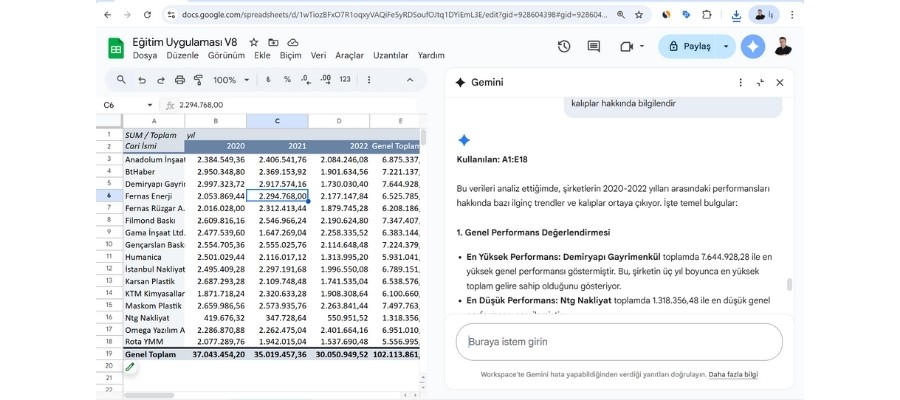Collapse the toolbar with the up chevron
This screenshot has width=900, height=400.
[410, 80]
